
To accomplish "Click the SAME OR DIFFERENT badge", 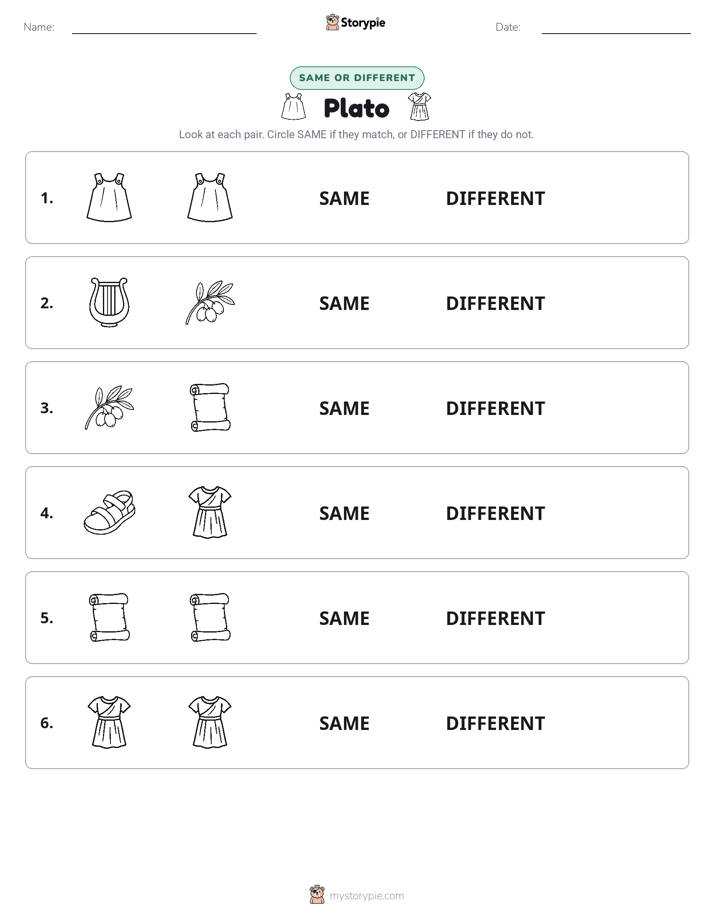I will tap(357, 78).
